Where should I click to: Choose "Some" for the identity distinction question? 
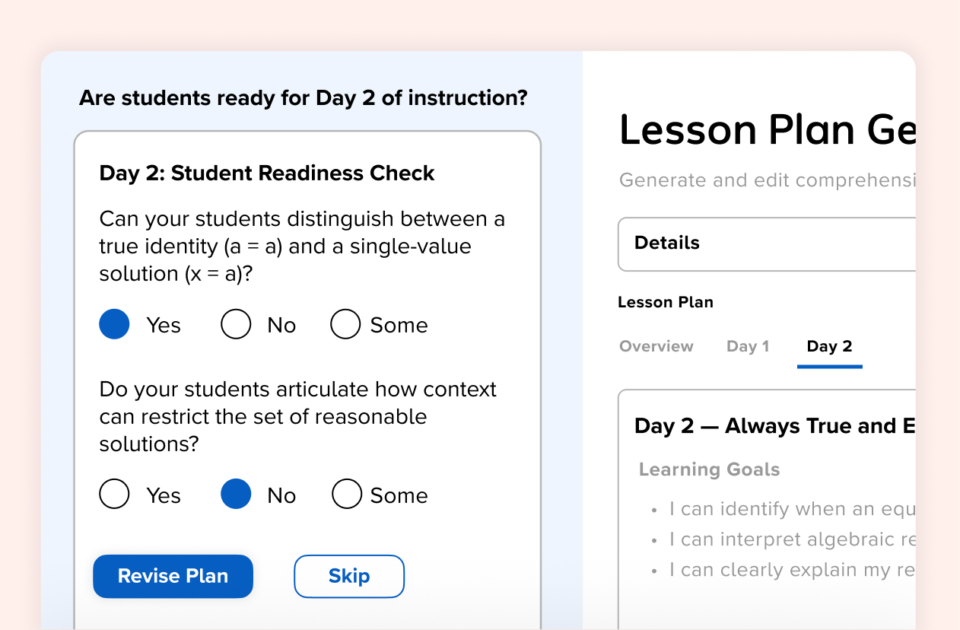345,324
